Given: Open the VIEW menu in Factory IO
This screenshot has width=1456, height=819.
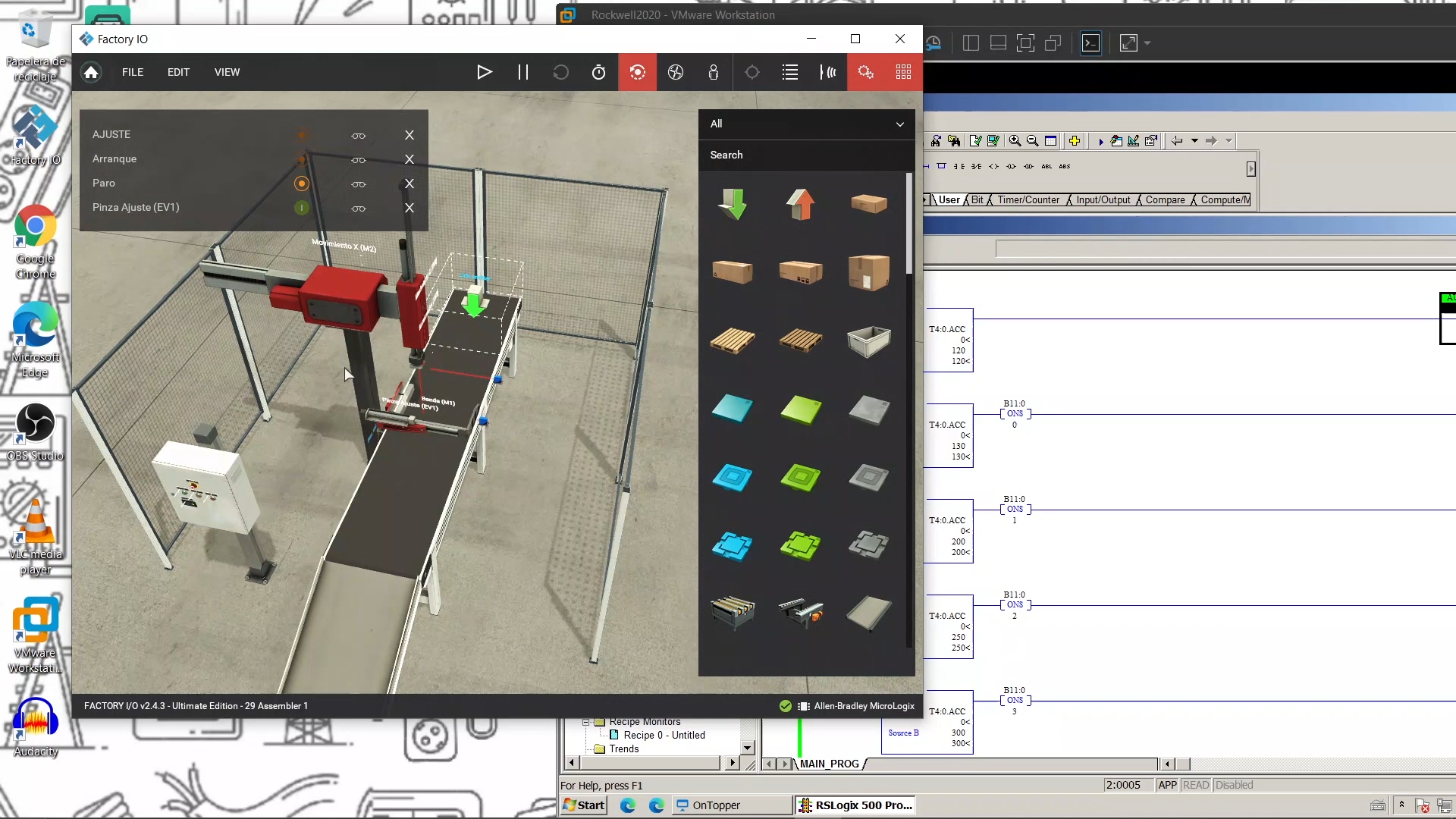Looking at the screenshot, I should [227, 72].
